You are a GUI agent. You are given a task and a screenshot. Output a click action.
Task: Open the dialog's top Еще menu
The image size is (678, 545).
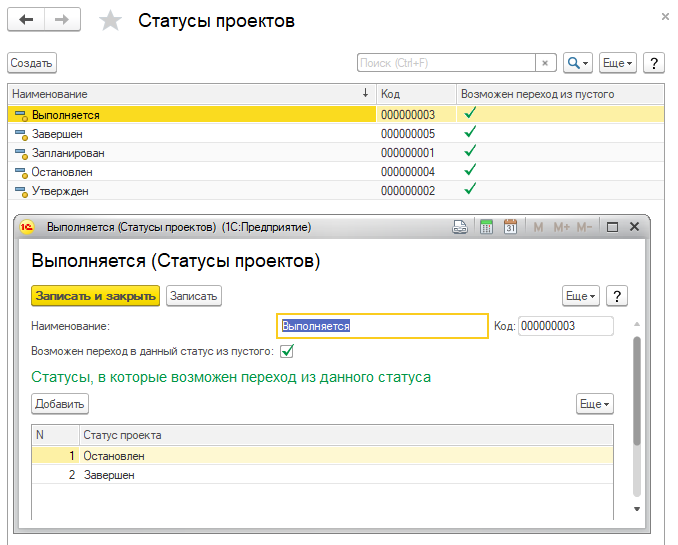pos(581,296)
